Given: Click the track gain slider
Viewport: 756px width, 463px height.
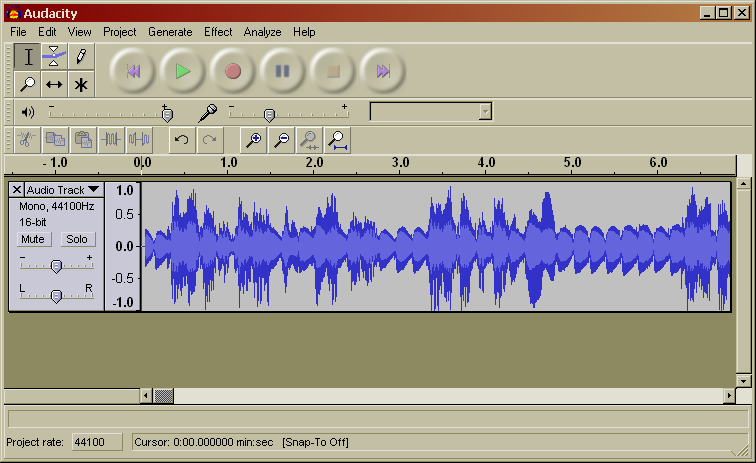Looking at the screenshot, I should click(56, 265).
